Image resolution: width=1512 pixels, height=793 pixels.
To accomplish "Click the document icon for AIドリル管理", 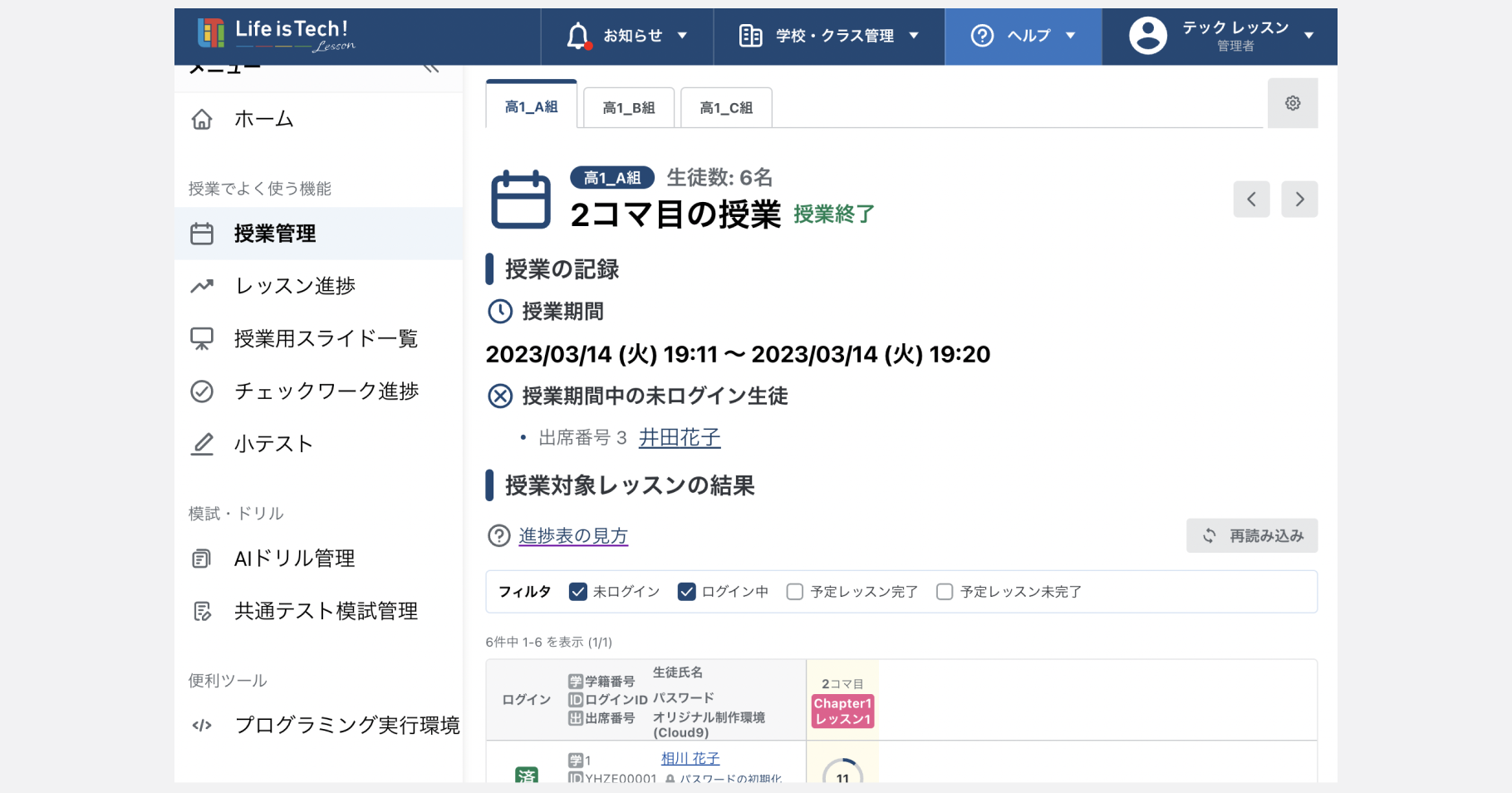I will pyautogui.click(x=202, y=559).
